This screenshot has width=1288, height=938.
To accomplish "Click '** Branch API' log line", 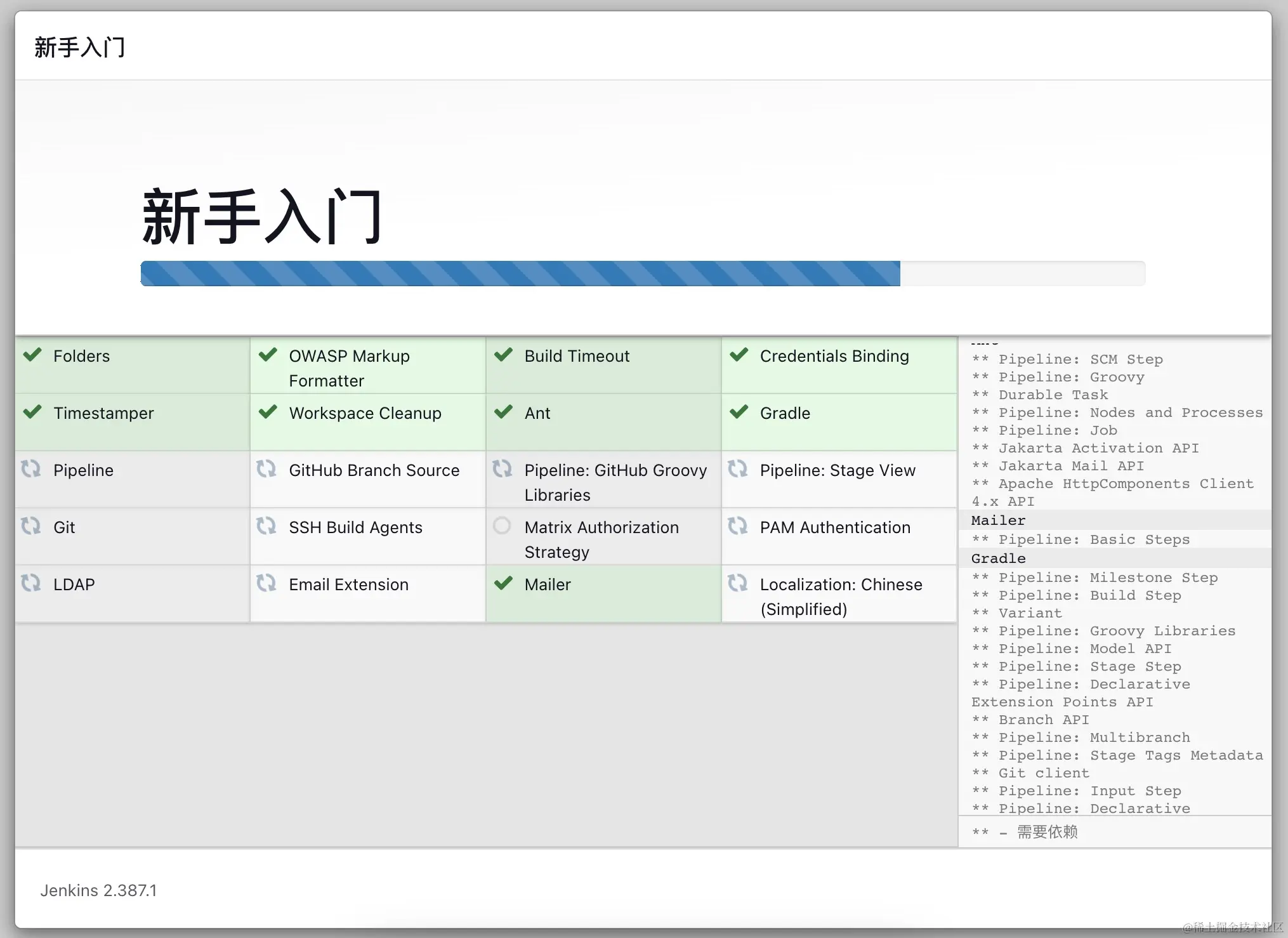I will pyautogui.click(x=1030, y=720).
